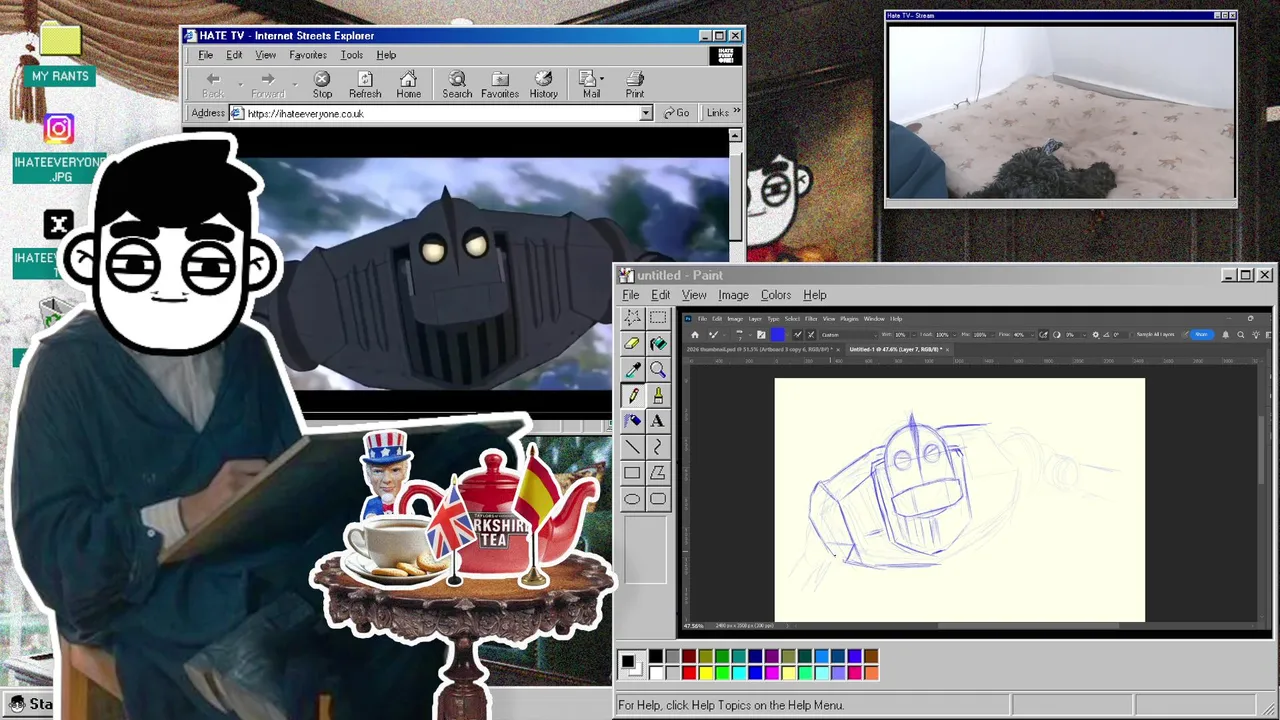
Task: Select the blue brush color swatch in Photoshop
Action: 778,335
